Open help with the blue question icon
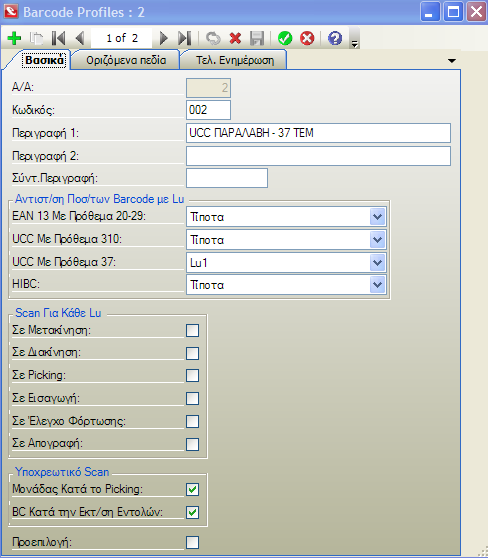Viewport: 488px width, 558px height. pyautogui.click(x=335, y=38)
